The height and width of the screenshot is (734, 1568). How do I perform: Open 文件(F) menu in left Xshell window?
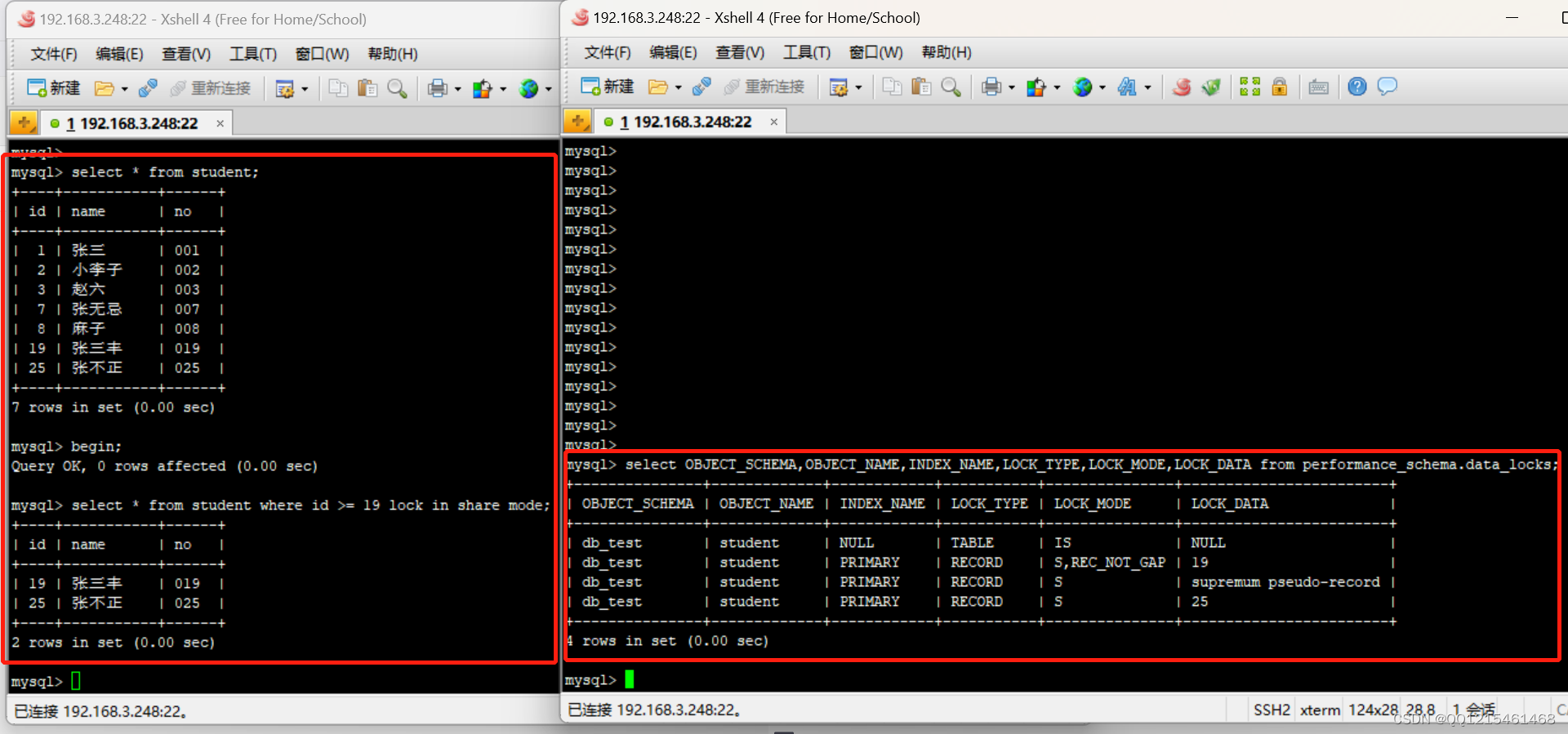coord(54,54)
